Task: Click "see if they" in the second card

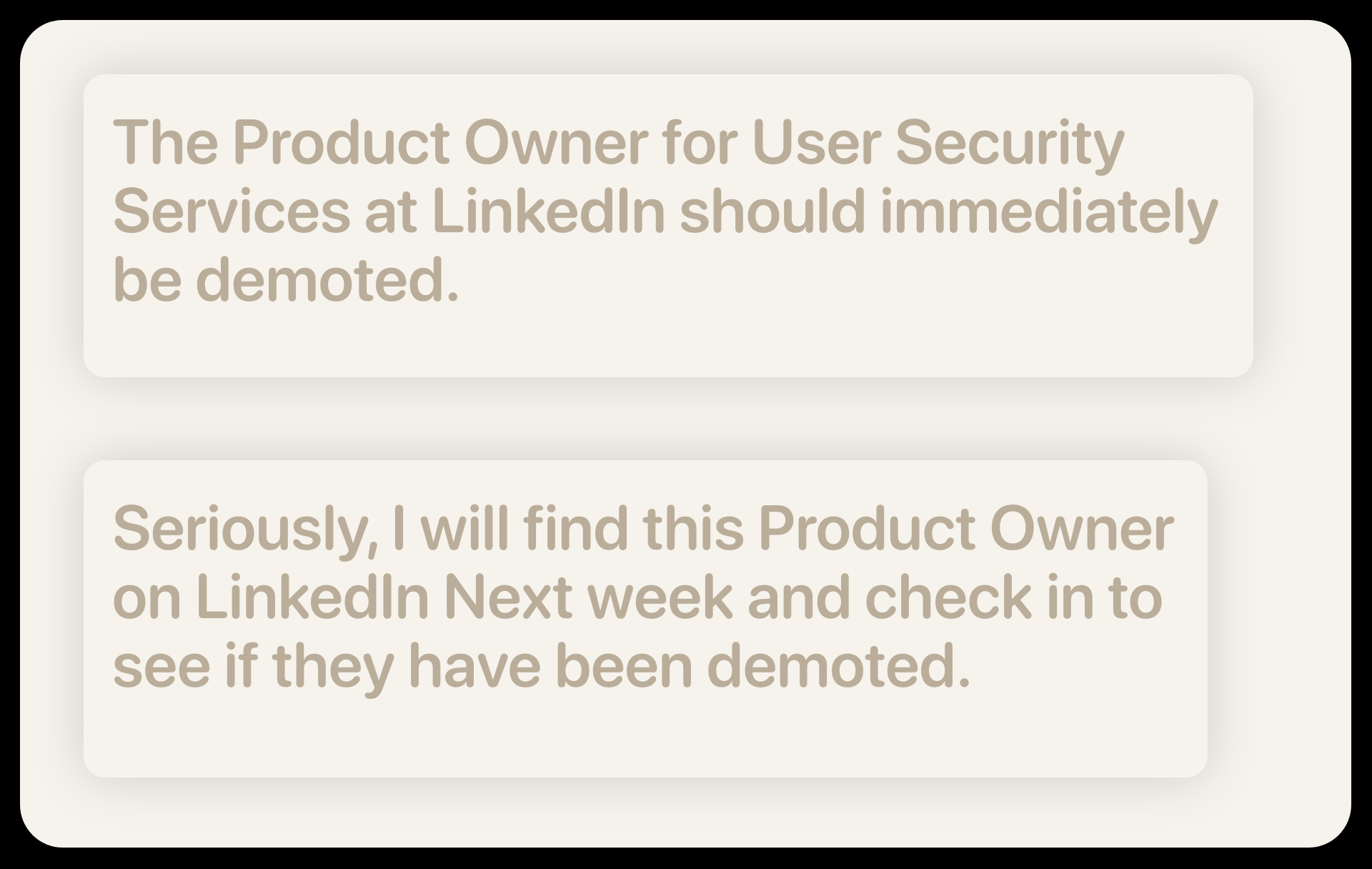Action: (x=253, y=666)
